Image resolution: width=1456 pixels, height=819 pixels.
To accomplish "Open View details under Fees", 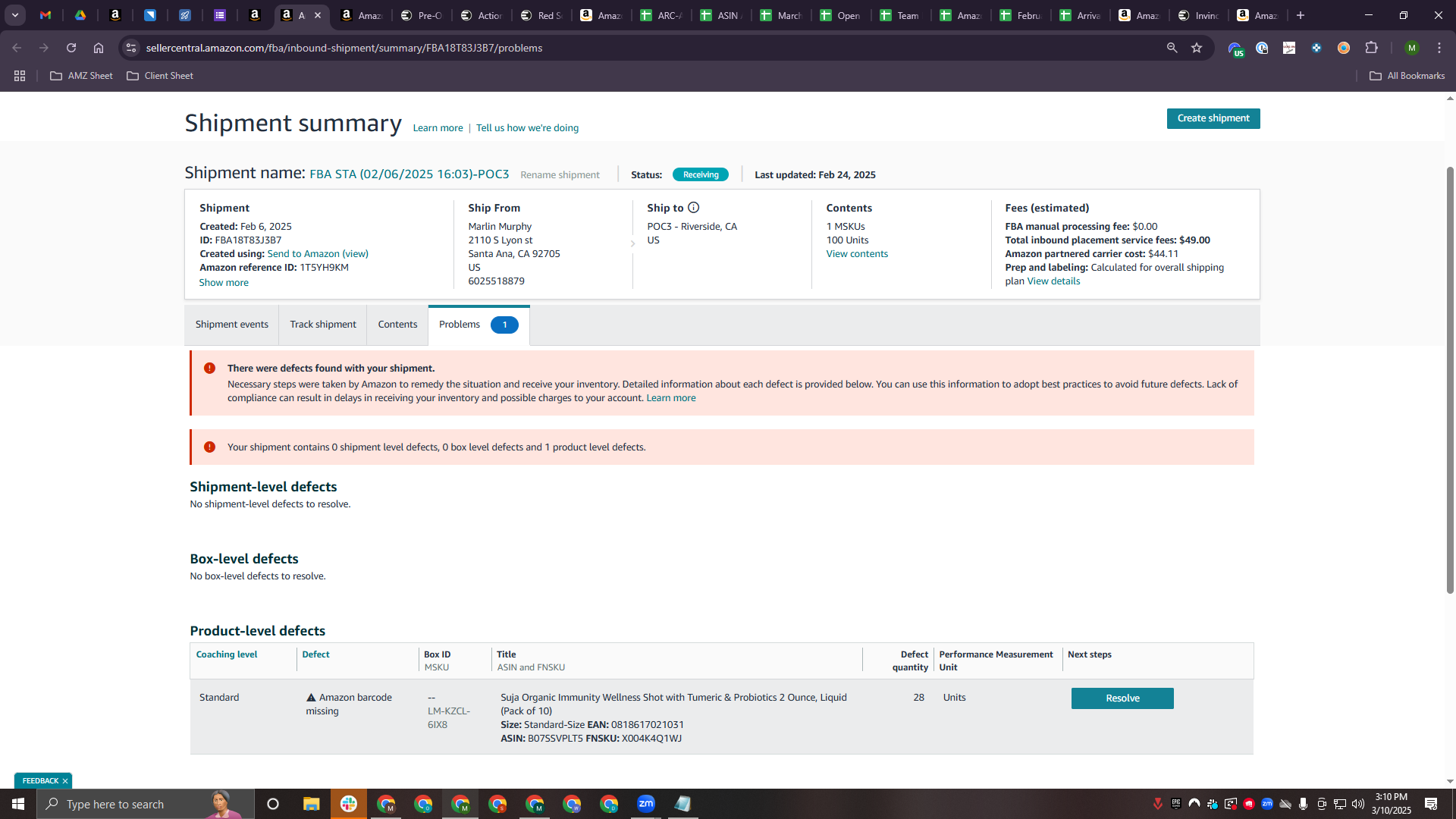I will click(x=1053, y=281).
